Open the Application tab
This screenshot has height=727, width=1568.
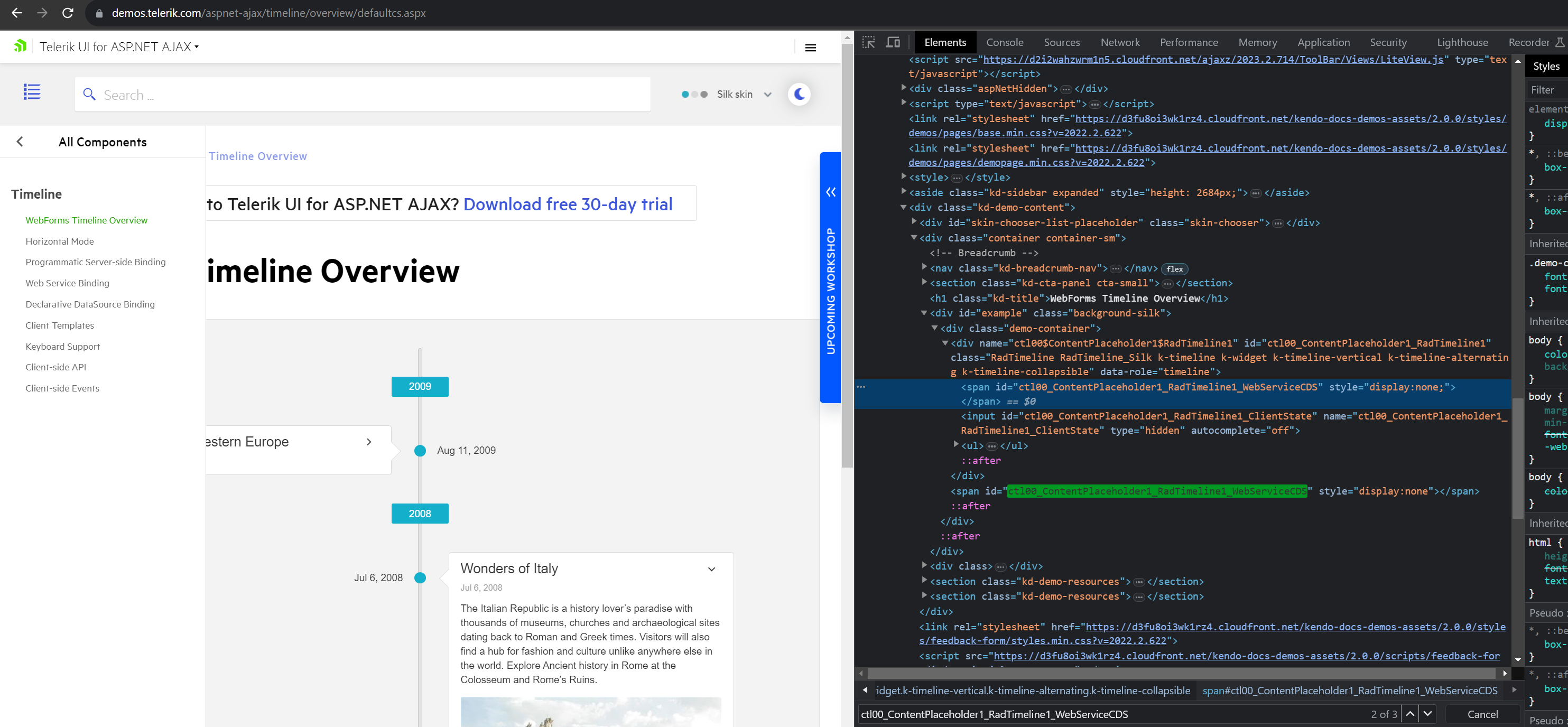click(x=1323, y=43)
